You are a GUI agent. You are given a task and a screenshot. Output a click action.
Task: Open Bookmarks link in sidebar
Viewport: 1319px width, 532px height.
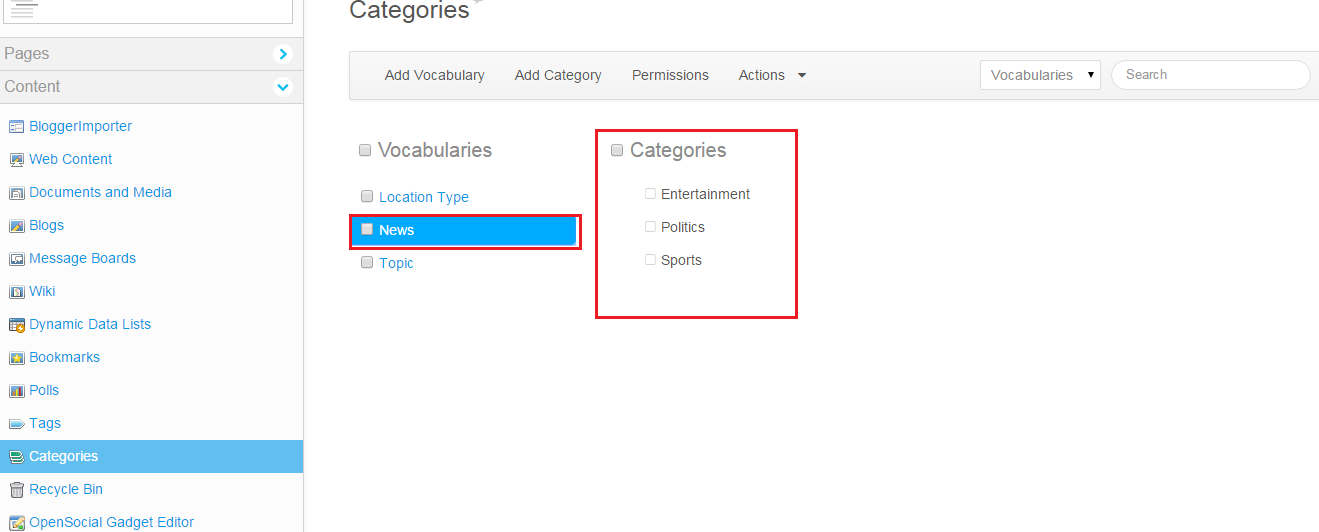point(64,358)
